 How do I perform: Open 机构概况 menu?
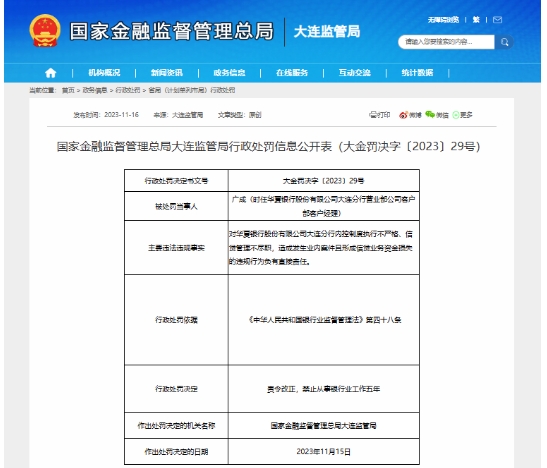104,73
